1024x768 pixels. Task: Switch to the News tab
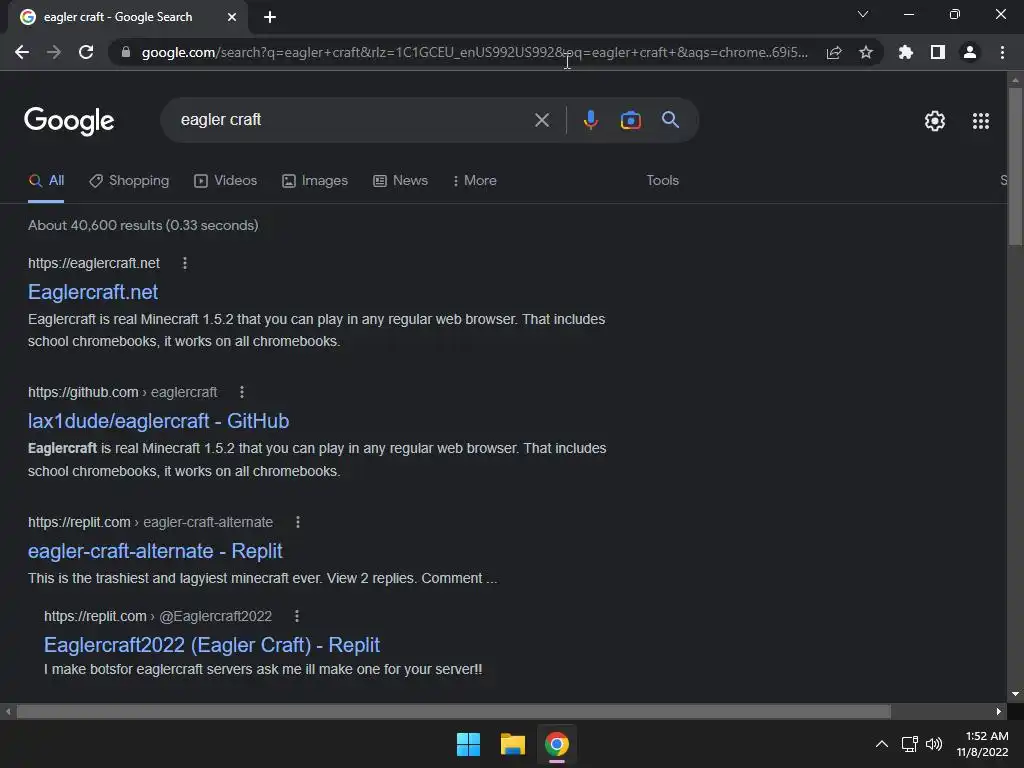pos(400,181)
